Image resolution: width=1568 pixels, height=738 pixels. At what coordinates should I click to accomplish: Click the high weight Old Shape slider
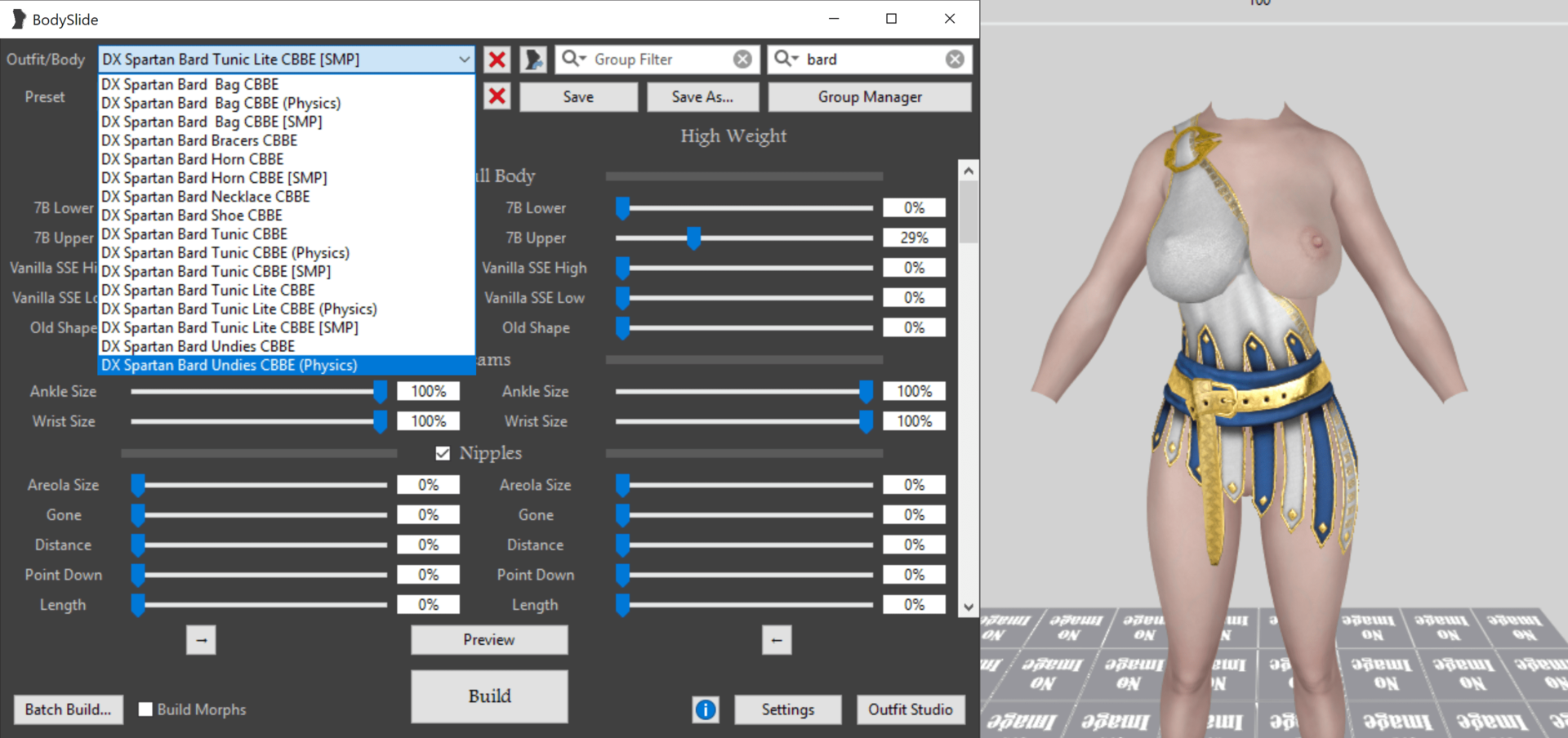(x=744, y=328)
